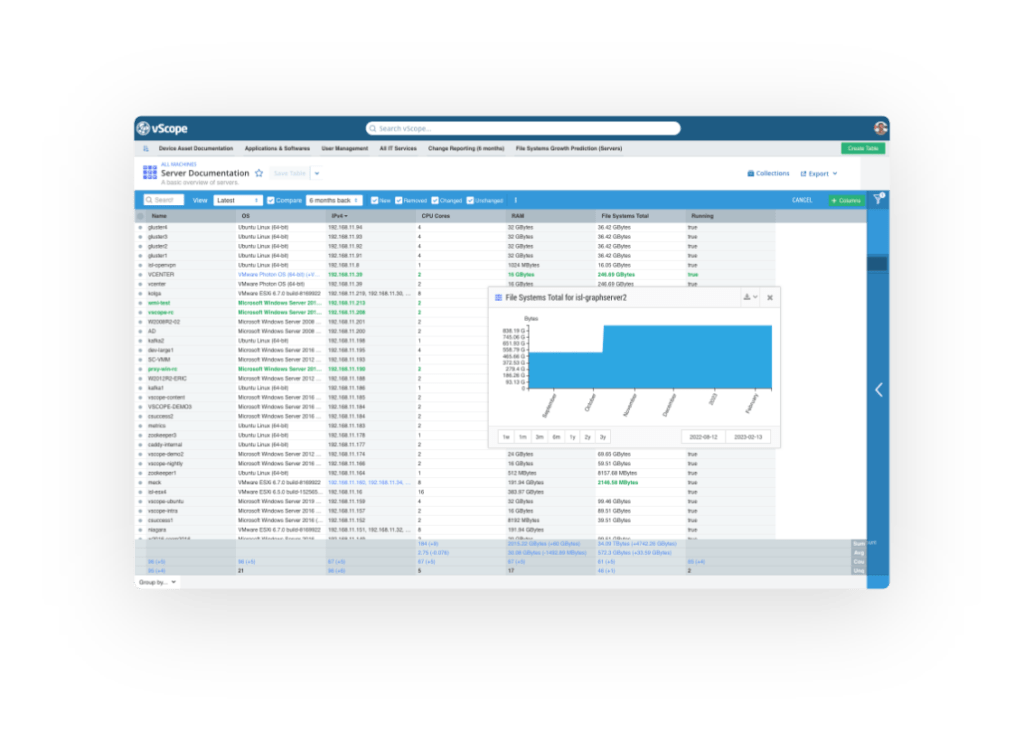Expand the side panel with left chevron
This screenshot has height=741, width=1024.
(x=878, y=390)
